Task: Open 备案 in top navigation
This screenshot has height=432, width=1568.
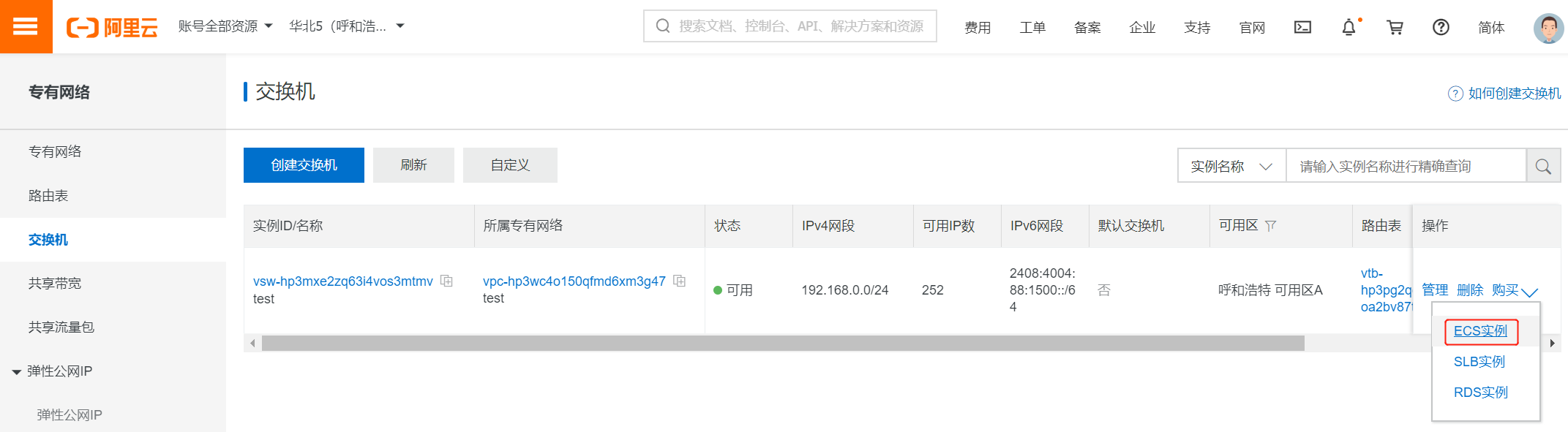Action: click(x=1087, y=28)
